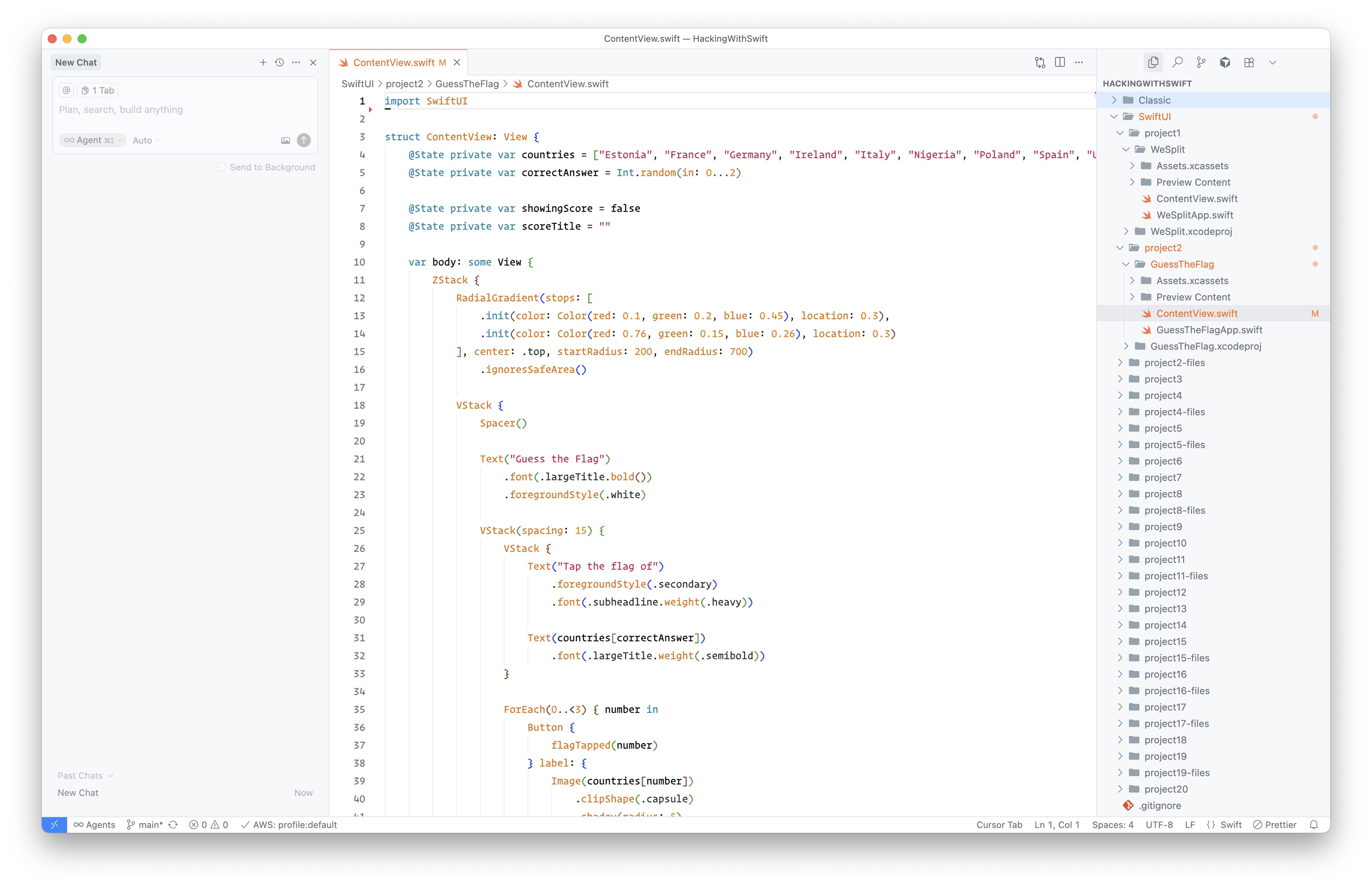This screenshot has width=1372, height=888.
Task: Open the Source Control branch icon
Action: [1201, 62]
